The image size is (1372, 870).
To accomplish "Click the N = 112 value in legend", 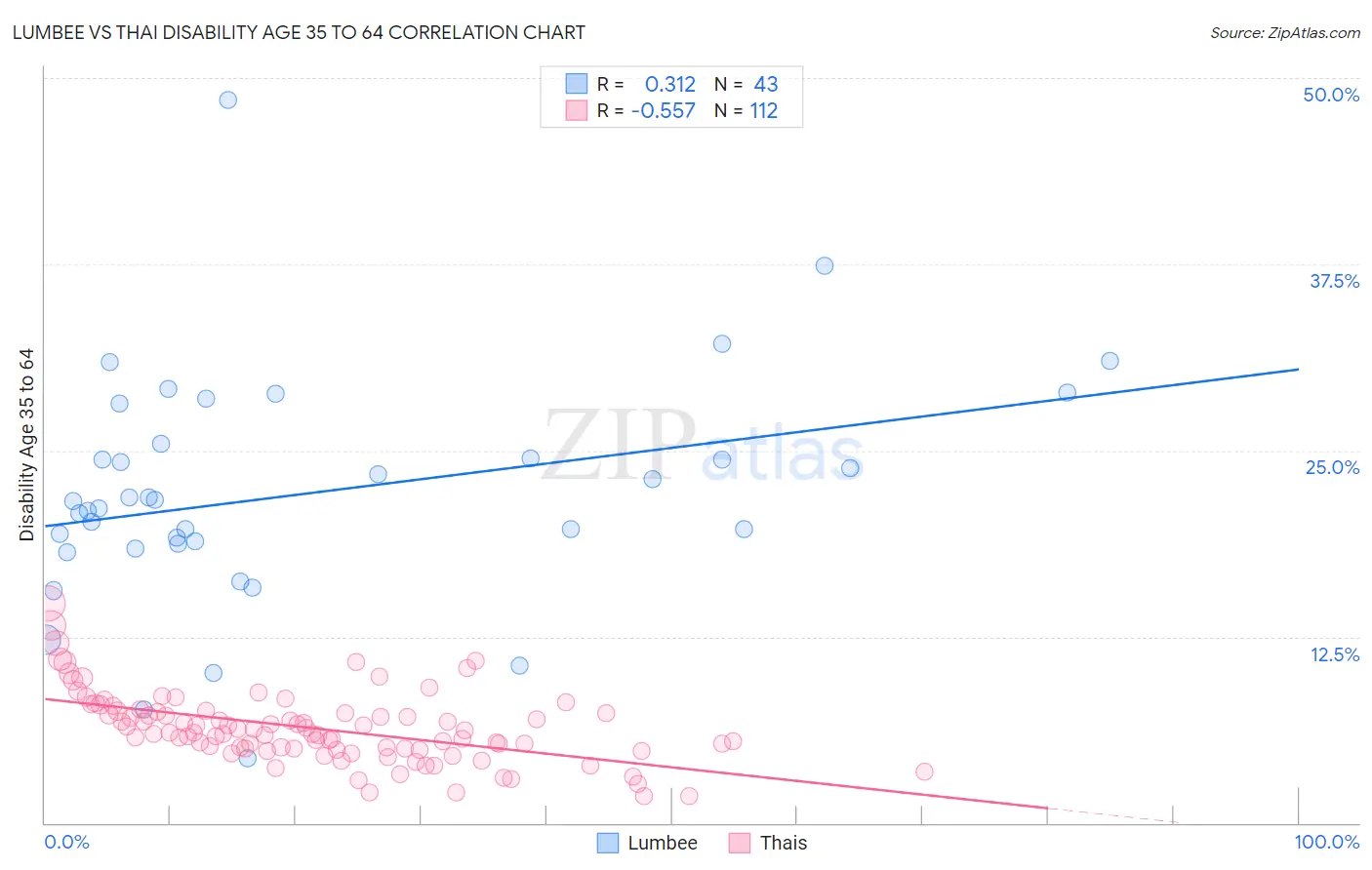I will click(x=747, y=110).
